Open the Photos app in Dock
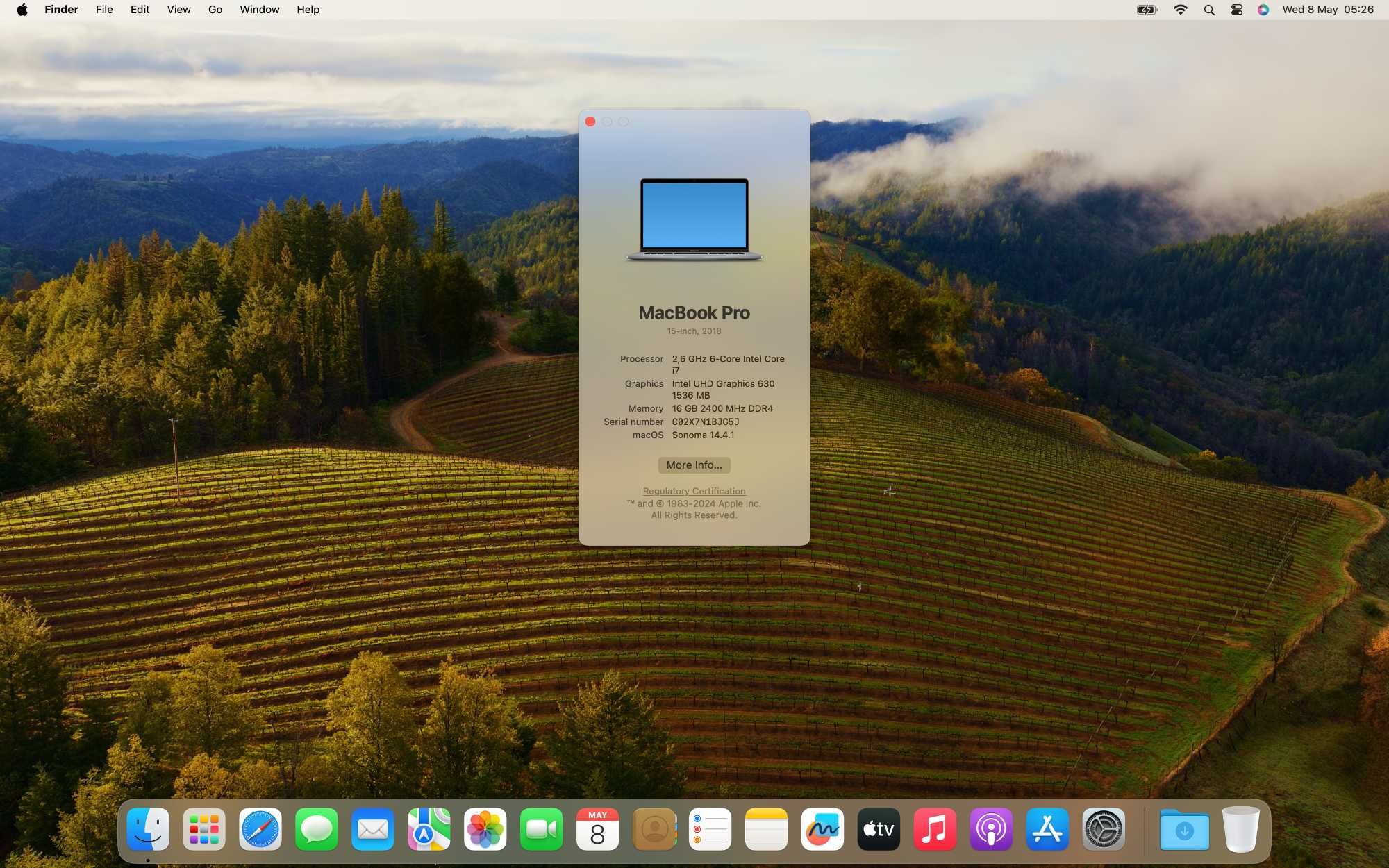Image resolution: width=1389 pixels, height=868 pixels. pyautogui.click(x=485, y=829)
